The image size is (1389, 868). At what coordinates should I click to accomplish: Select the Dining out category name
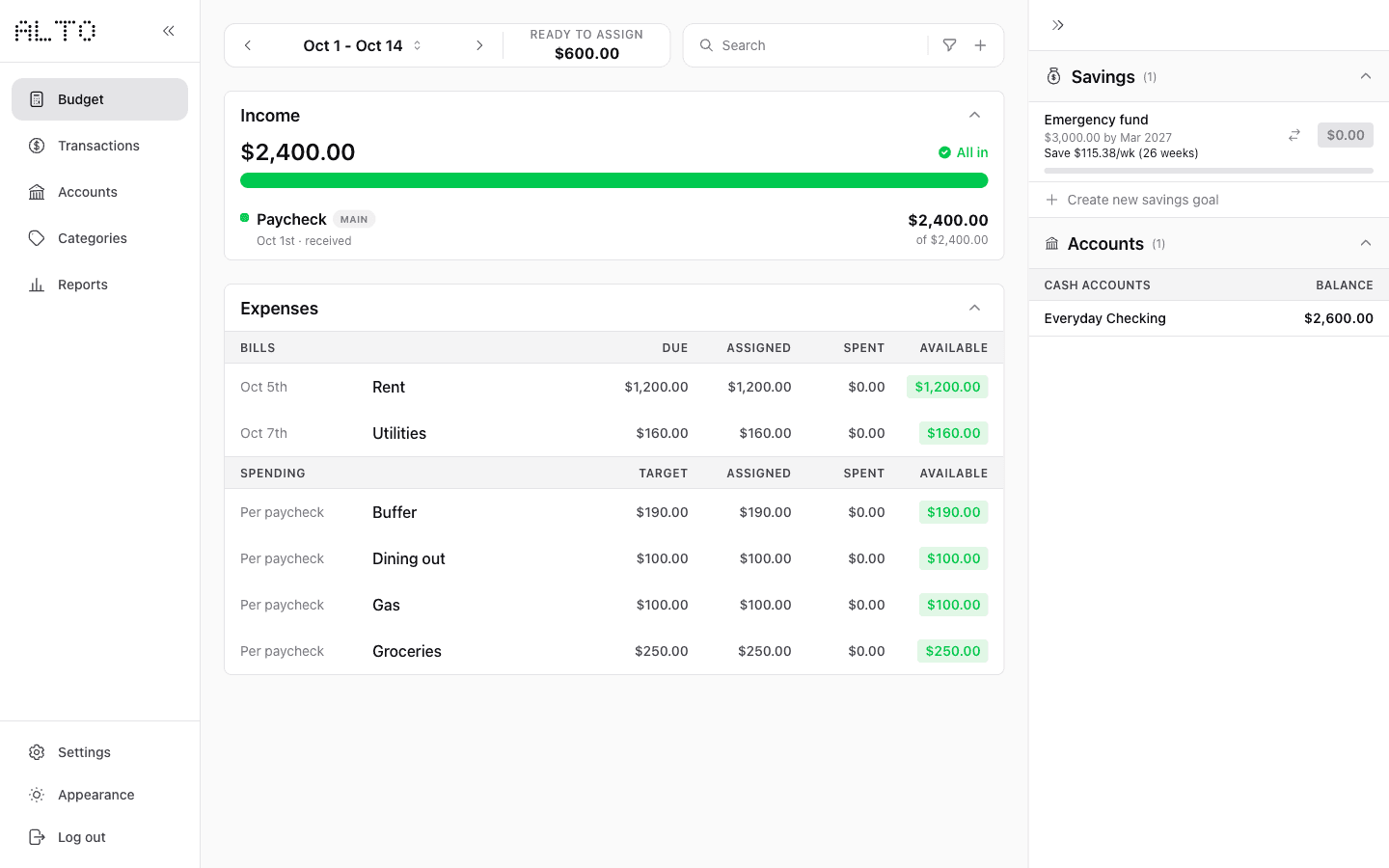coord(409,558)
